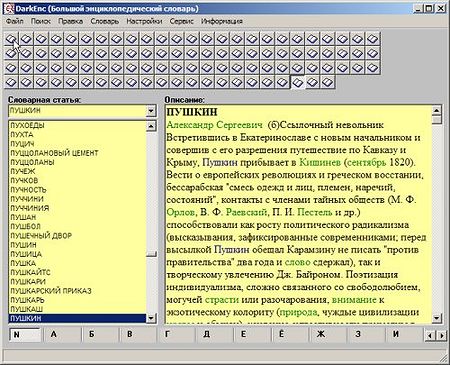Viewport: 450px width, 365px height.
Task: Click the DarkEnc application icon in title bar
Action: coord(9,8)
